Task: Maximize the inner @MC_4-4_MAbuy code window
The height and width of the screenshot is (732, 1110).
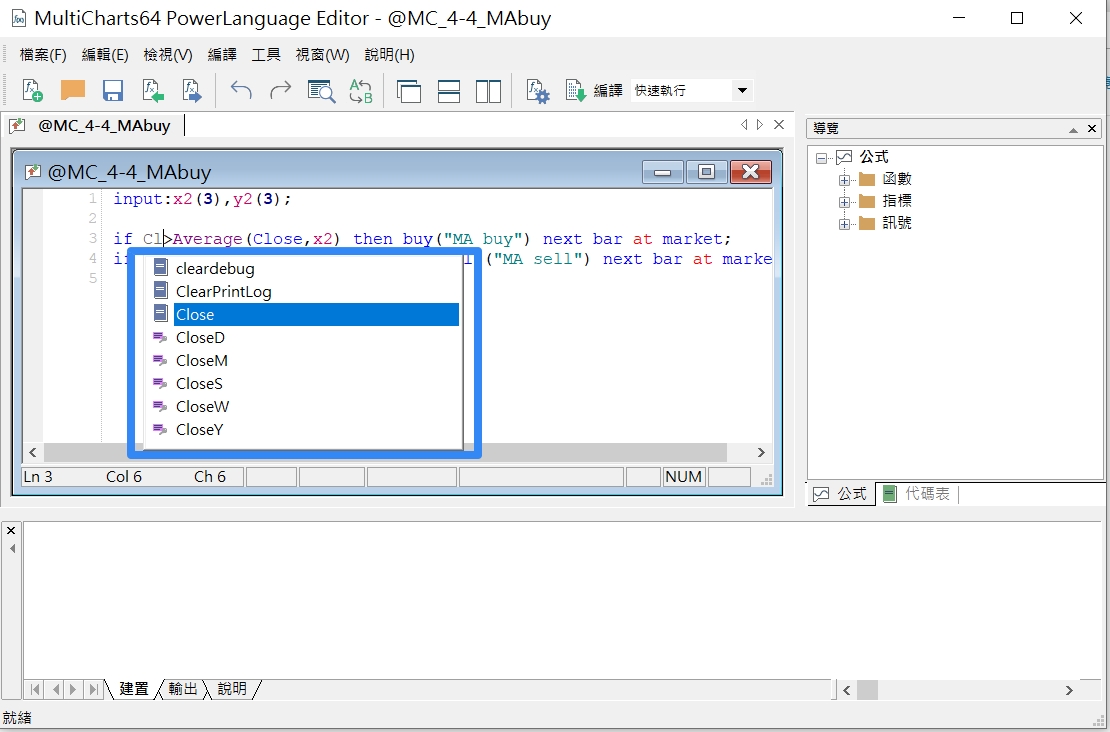Action: 706,172
